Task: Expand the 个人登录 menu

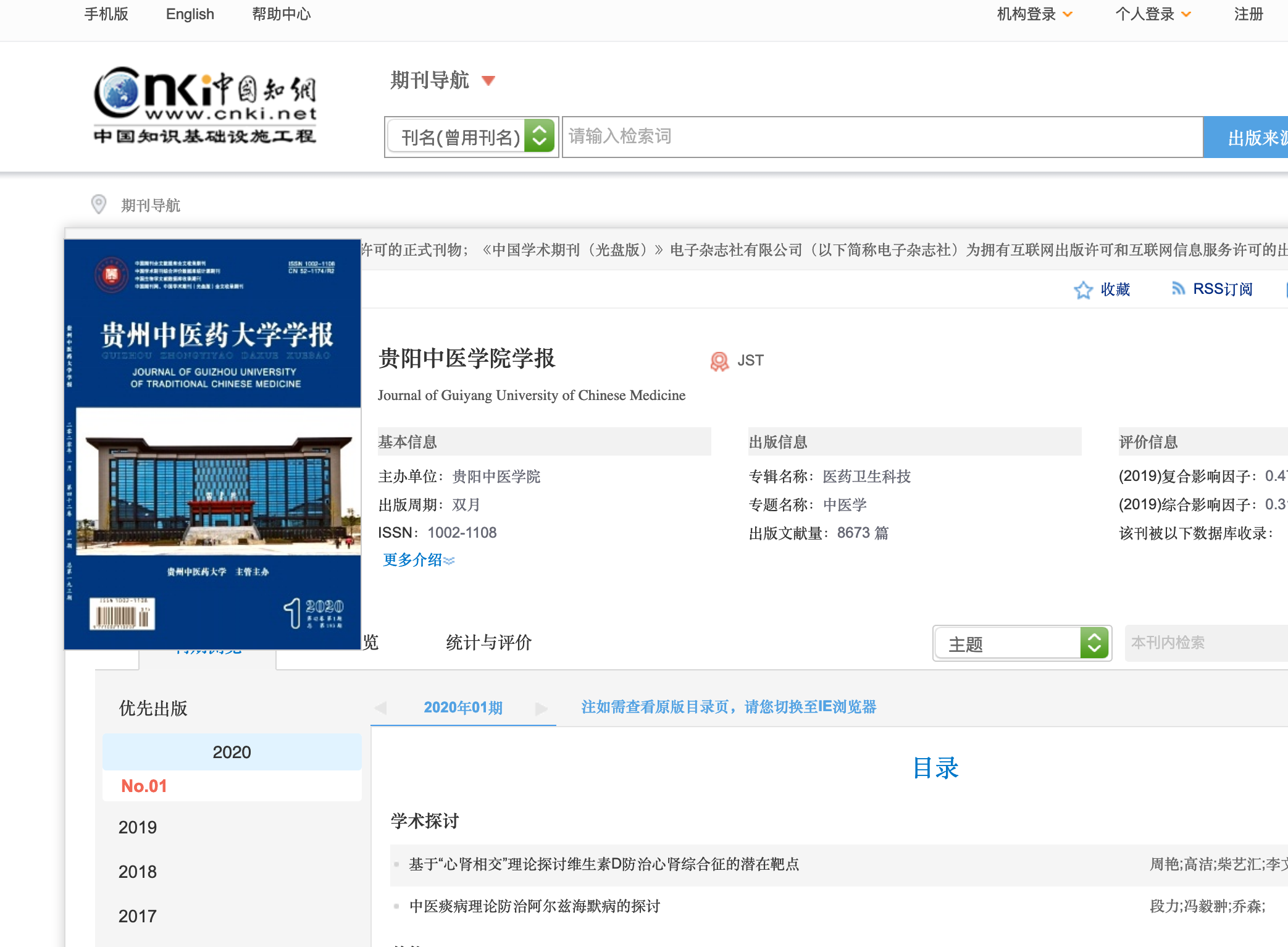Action: click(x=1153, y=14)
